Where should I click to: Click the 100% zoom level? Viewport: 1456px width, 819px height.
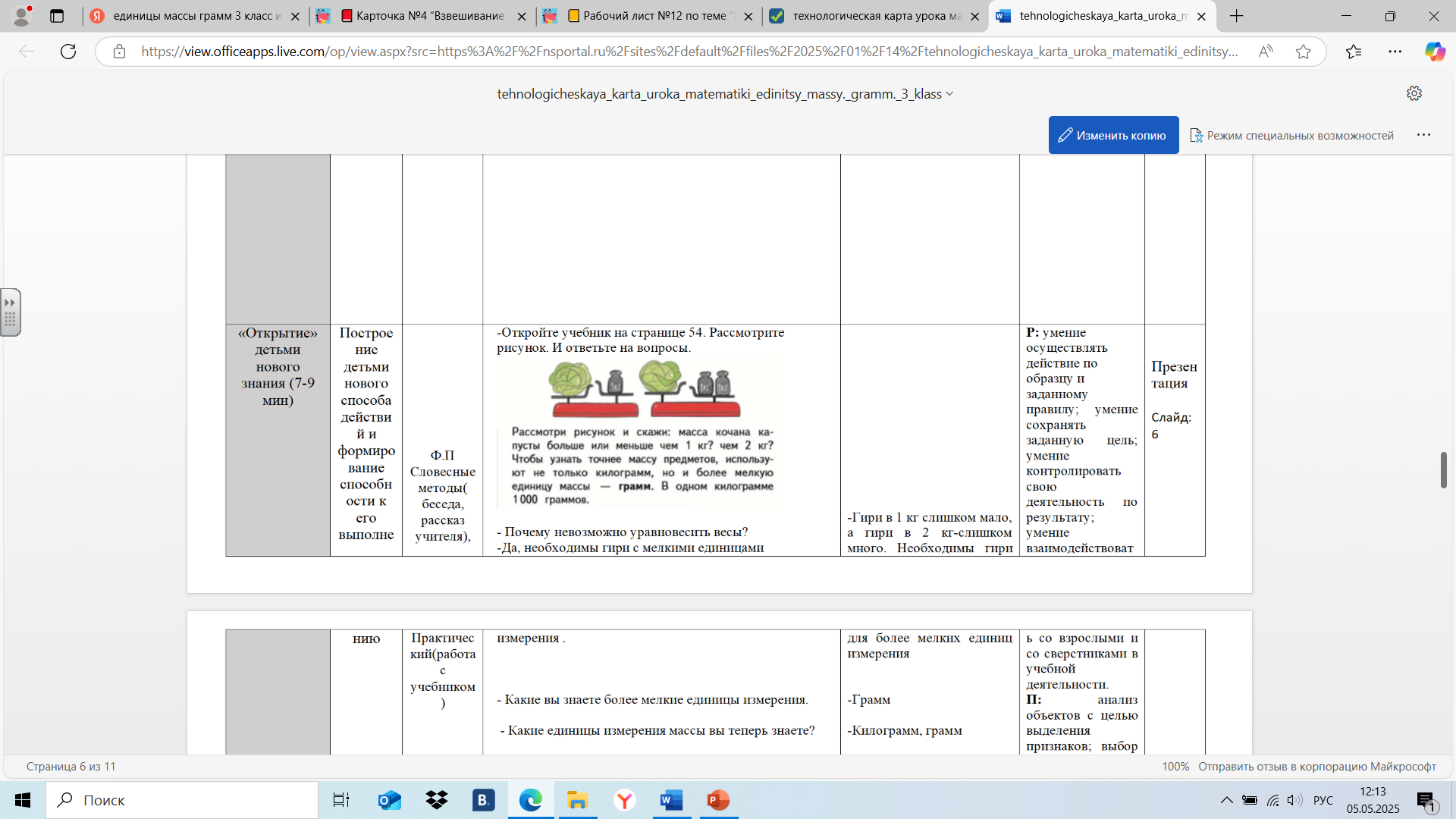(x=1175, y=767)
